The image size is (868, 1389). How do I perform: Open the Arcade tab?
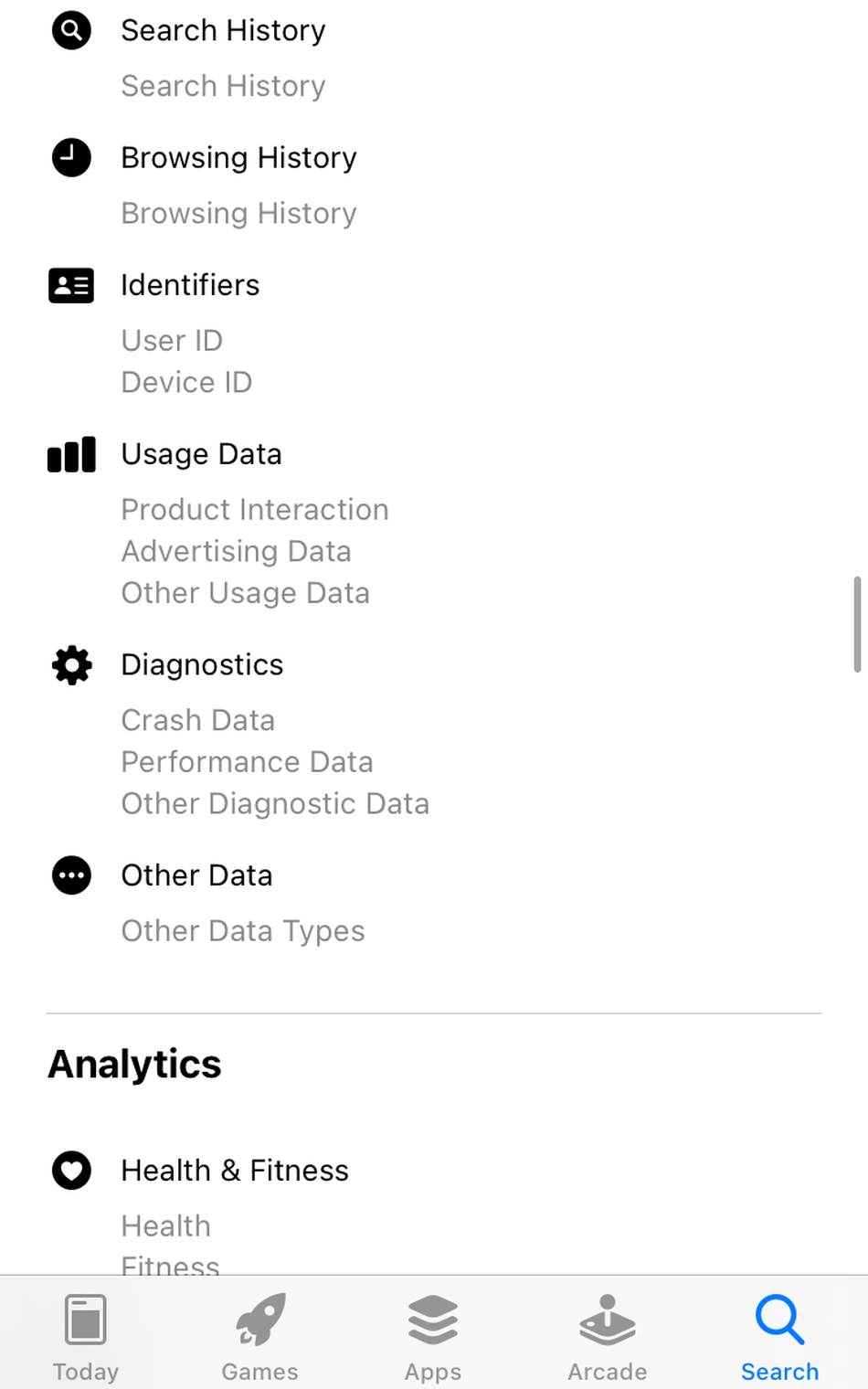[608, 1336]
